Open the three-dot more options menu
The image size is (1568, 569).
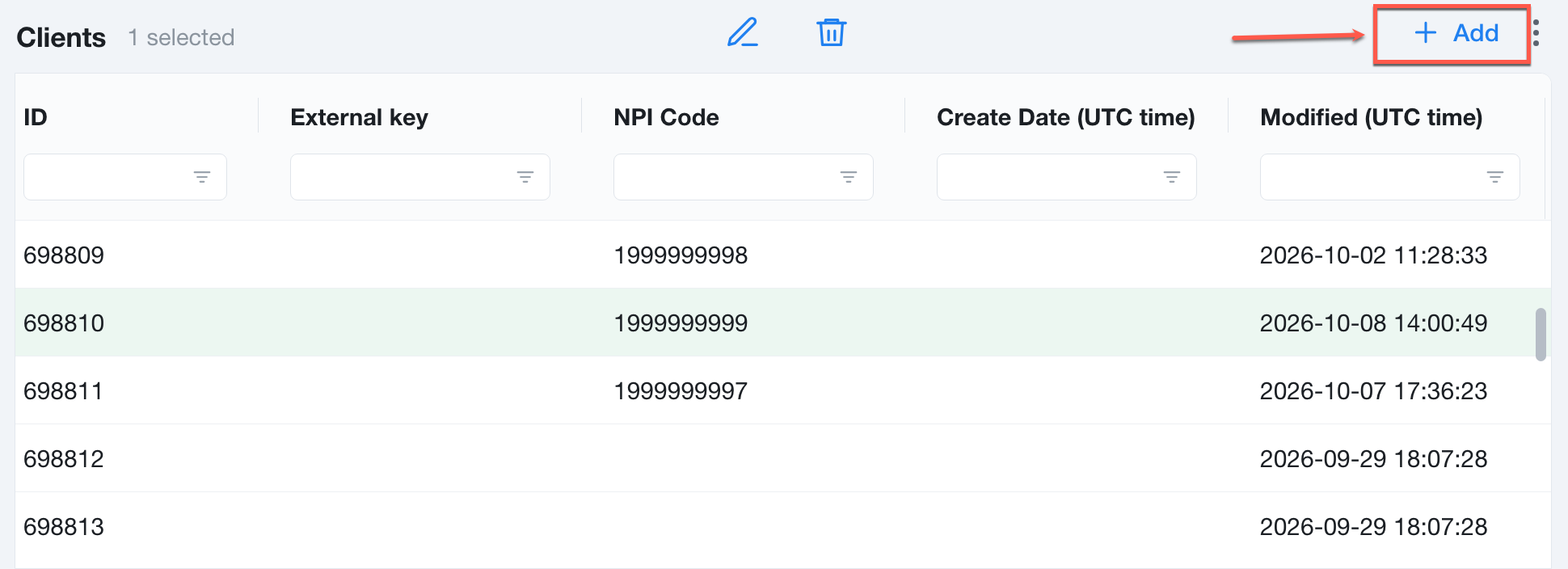pyautogui.click(x=1536, y=33)
